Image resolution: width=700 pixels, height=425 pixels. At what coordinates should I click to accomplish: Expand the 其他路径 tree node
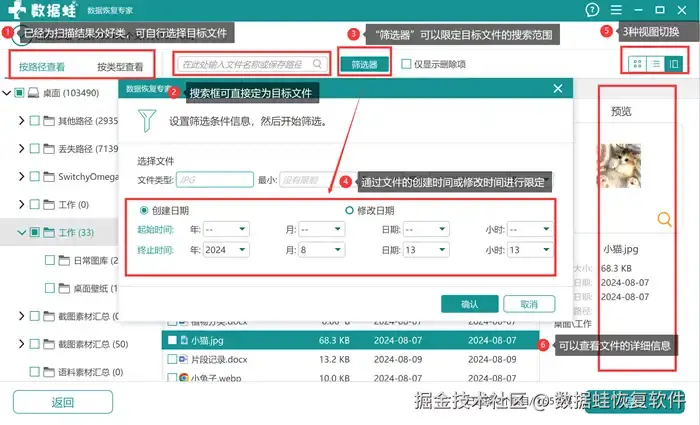point(21,121)
